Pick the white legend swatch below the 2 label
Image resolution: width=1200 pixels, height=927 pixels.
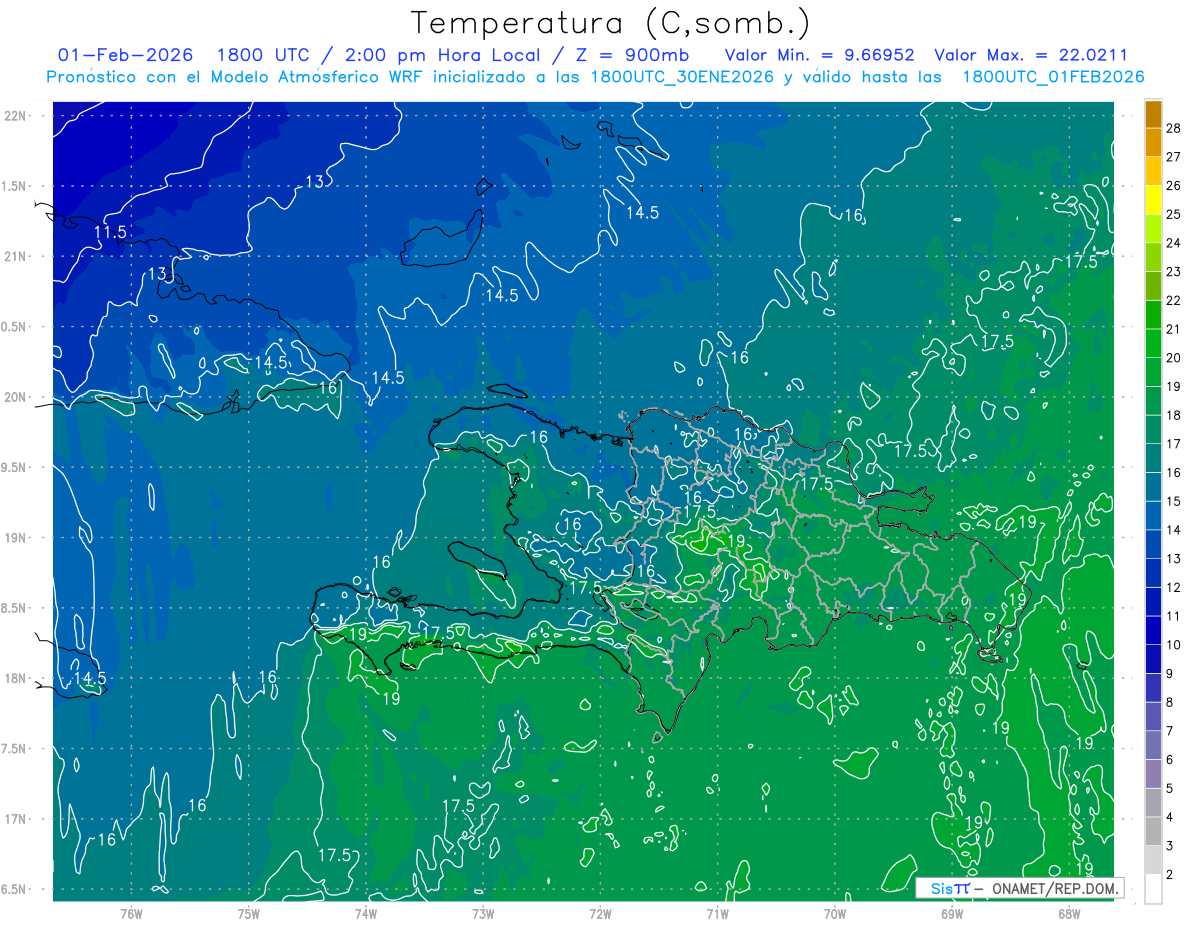coord(1154,889)
